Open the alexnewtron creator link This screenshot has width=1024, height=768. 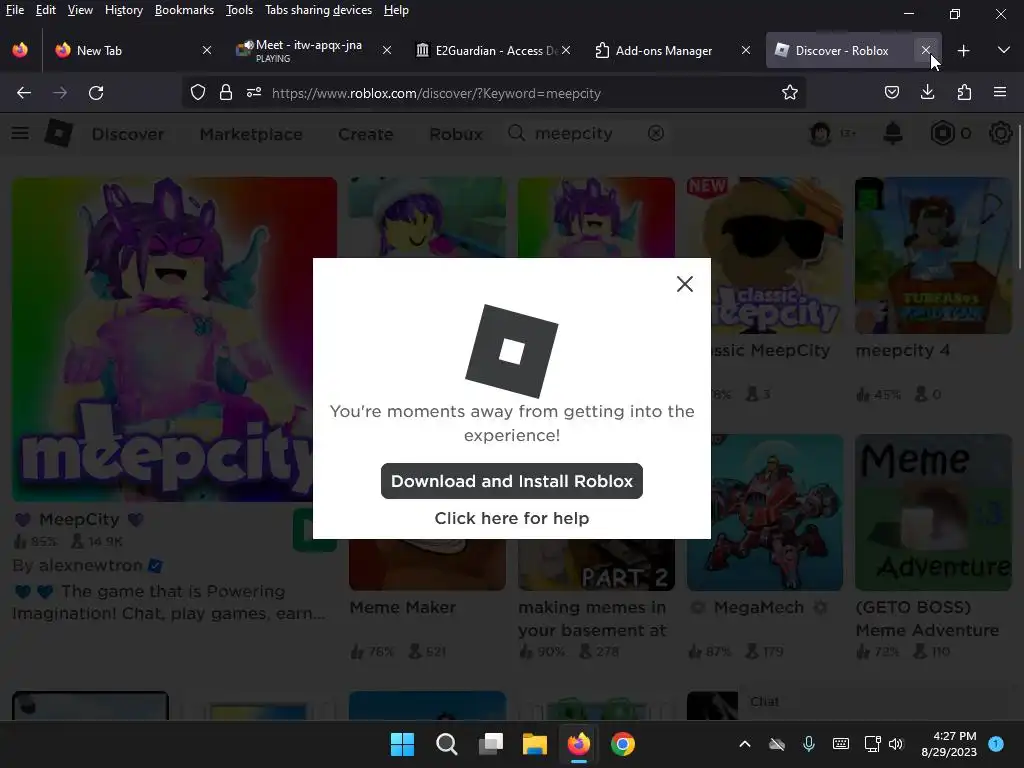(89, 566)
